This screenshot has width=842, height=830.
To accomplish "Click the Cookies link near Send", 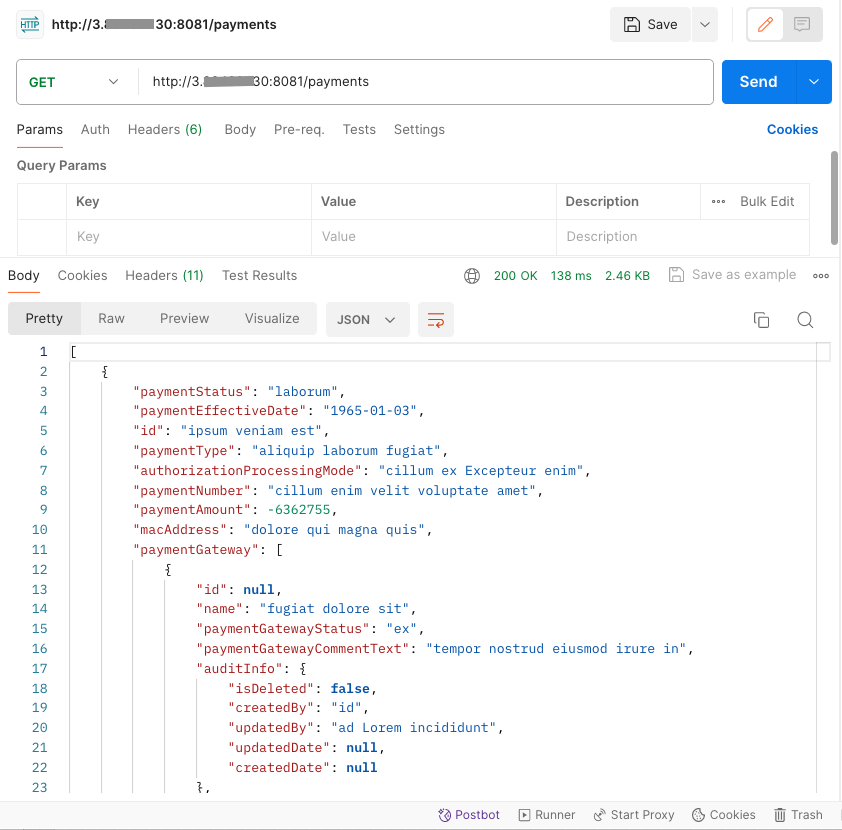I will 792,130.
